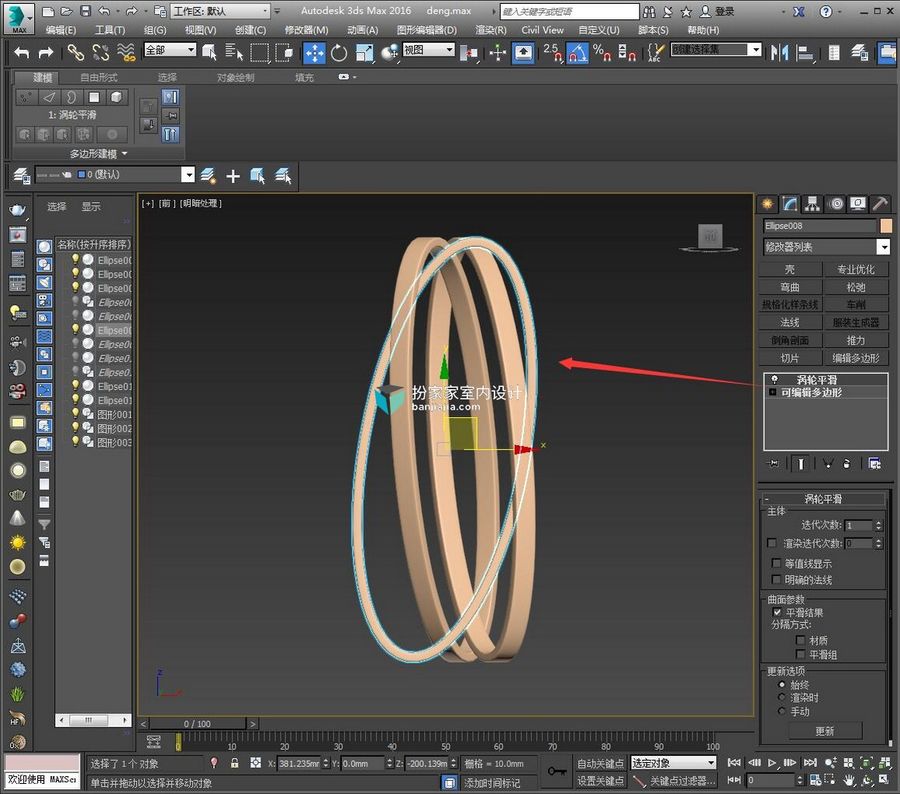900x794 pixels.
Task: Activate Bind to Space Warp tool
Action: pyautogui.click(x=126, y=53)
